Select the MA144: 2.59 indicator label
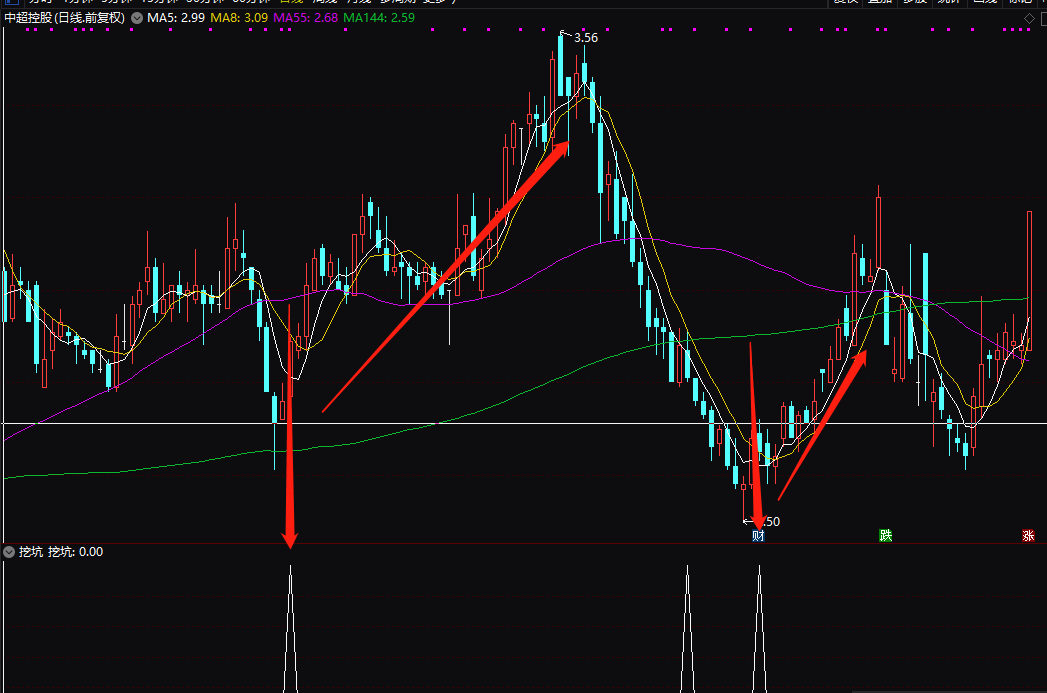The width and height of the screenshot is (1047, 693). tap(379, 18)
